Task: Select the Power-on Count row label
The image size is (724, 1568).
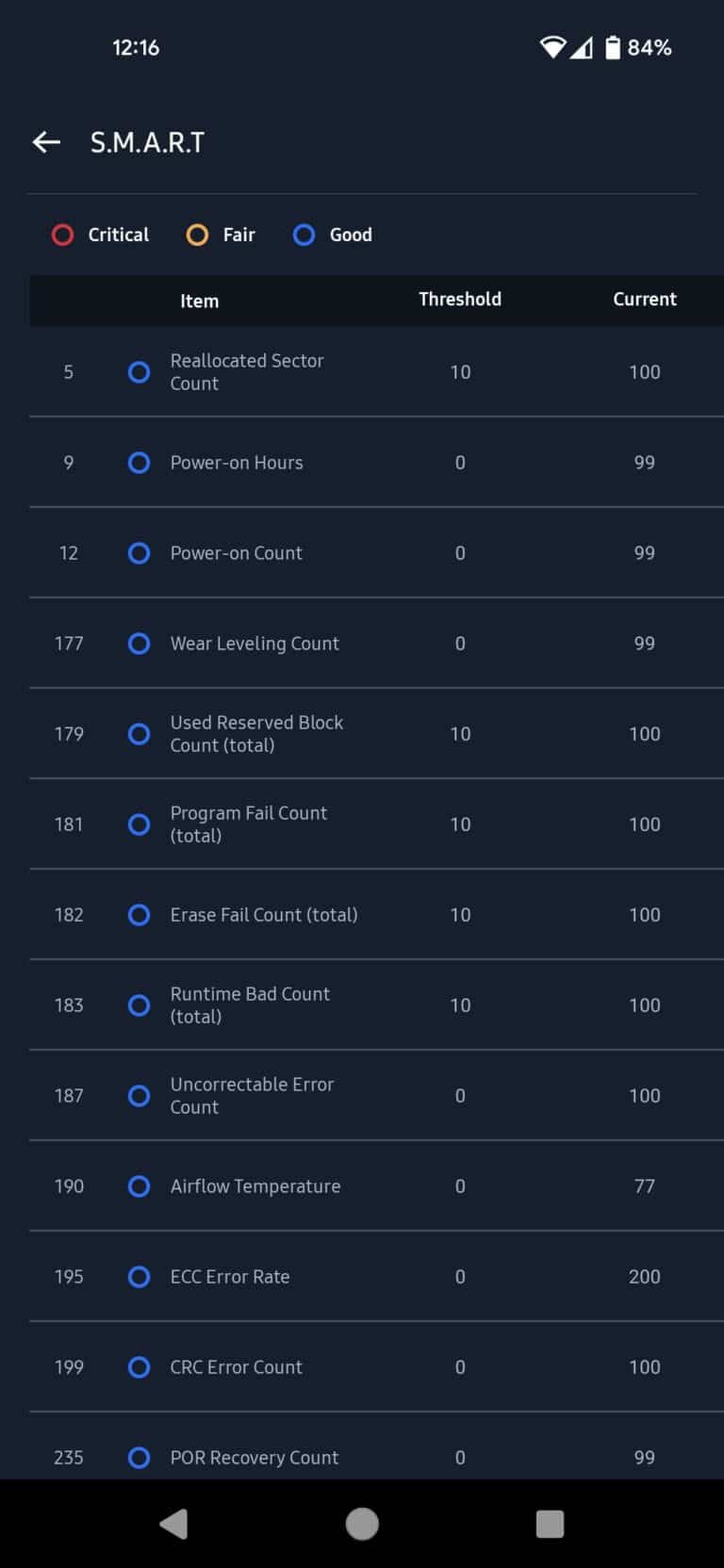Action: pyautogui.click(x=236, y=553)
